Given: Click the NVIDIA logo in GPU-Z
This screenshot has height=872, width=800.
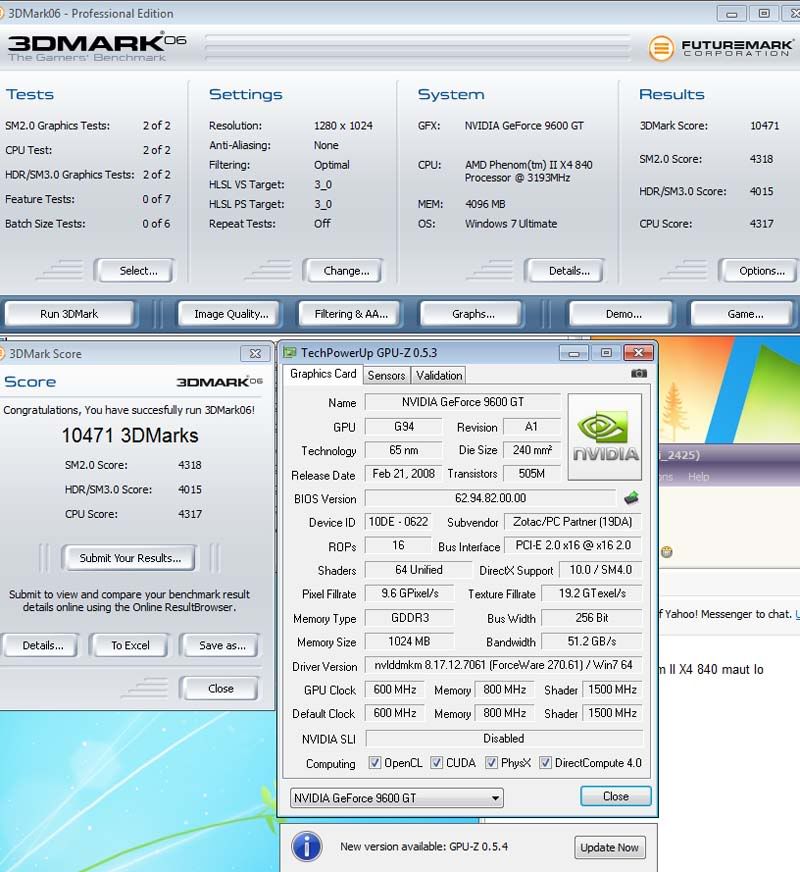Looking at the screenshot, I should [x=605, y=437].
